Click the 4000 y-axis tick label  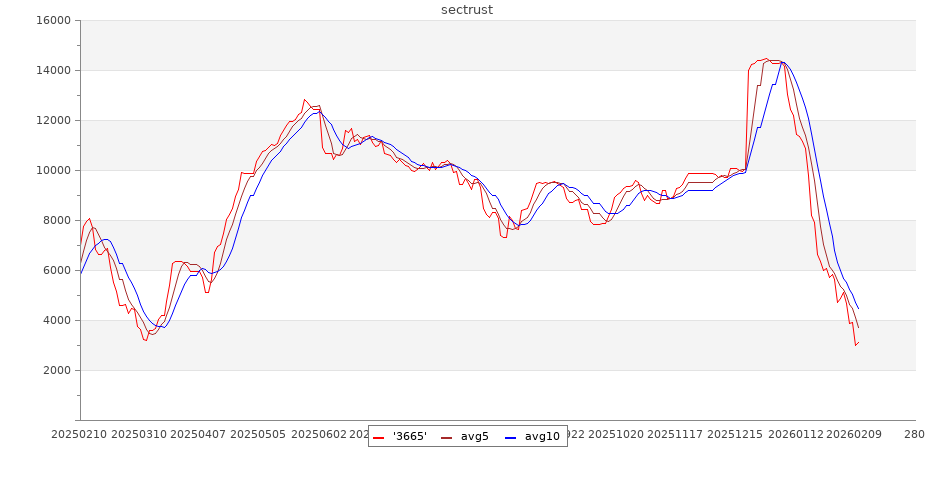(x=55, y=320)
